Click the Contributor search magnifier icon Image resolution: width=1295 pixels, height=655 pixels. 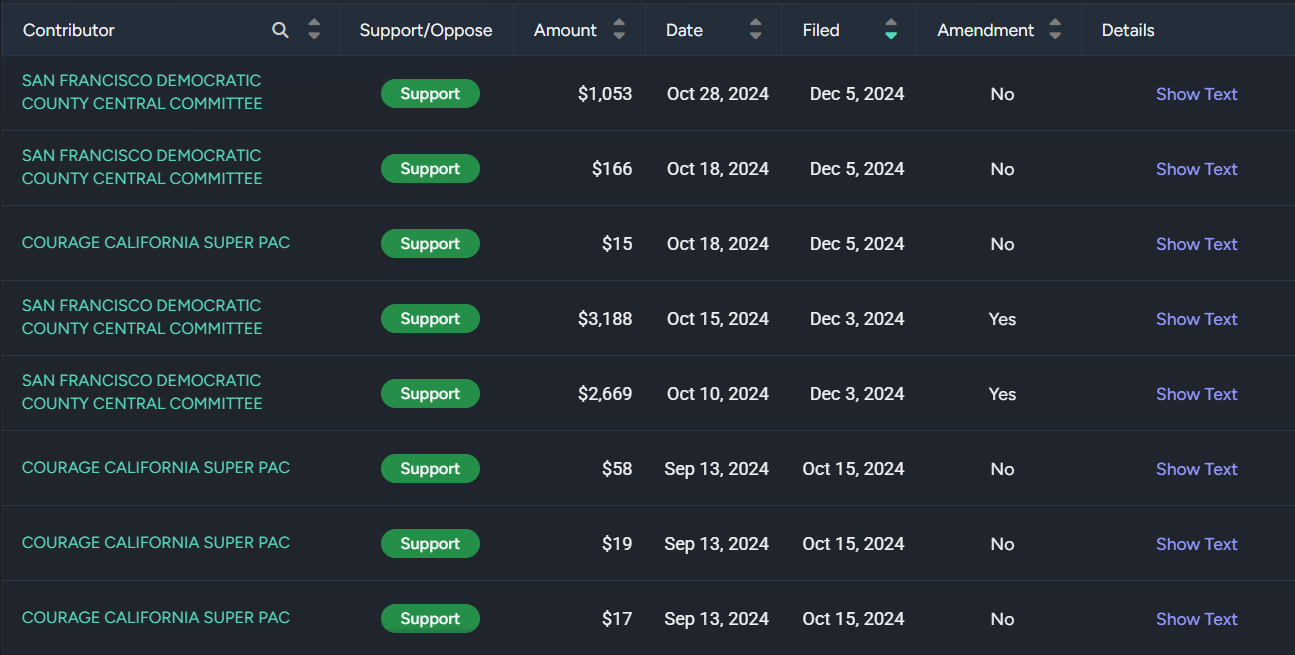click(x=280, y=30)
